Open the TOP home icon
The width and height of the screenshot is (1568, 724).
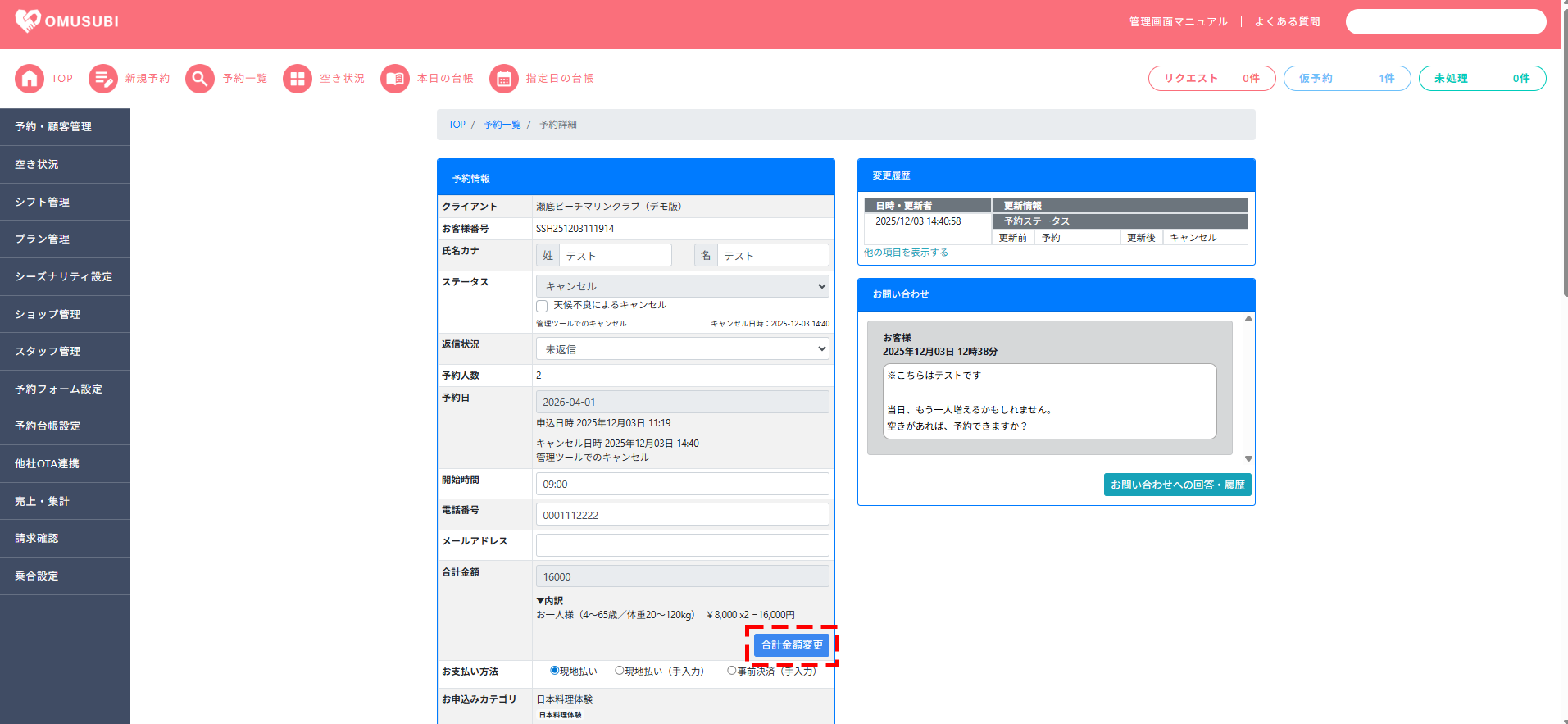point(30,79)
